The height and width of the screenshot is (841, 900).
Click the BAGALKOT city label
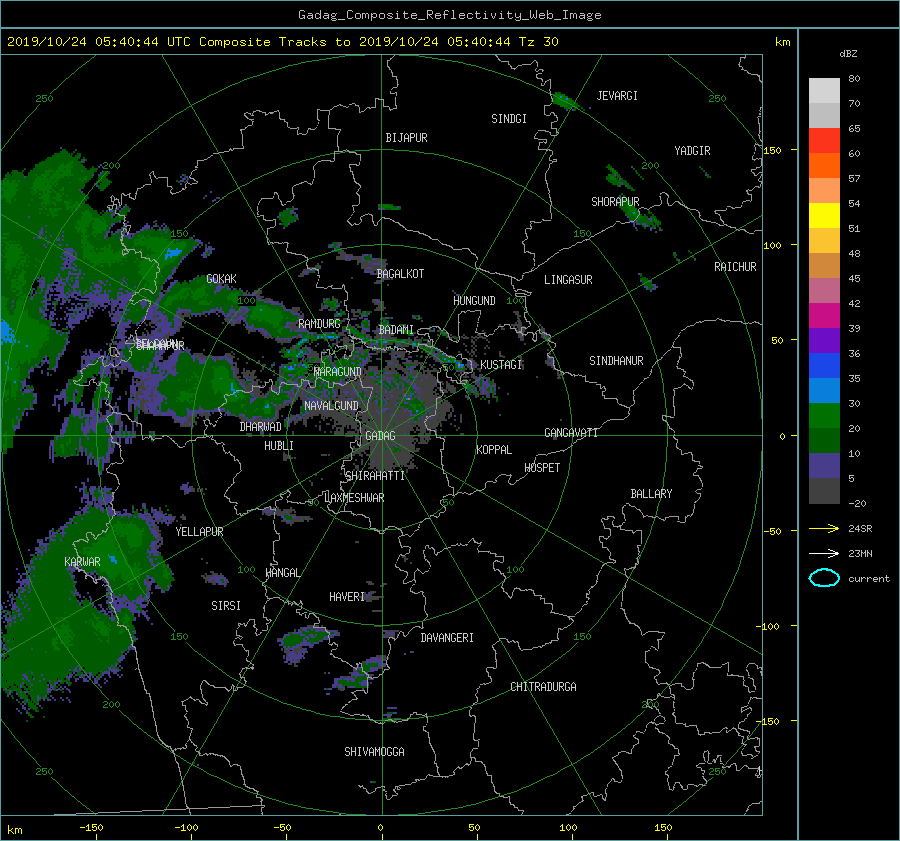pyautogui.click(x=400, y=274)
